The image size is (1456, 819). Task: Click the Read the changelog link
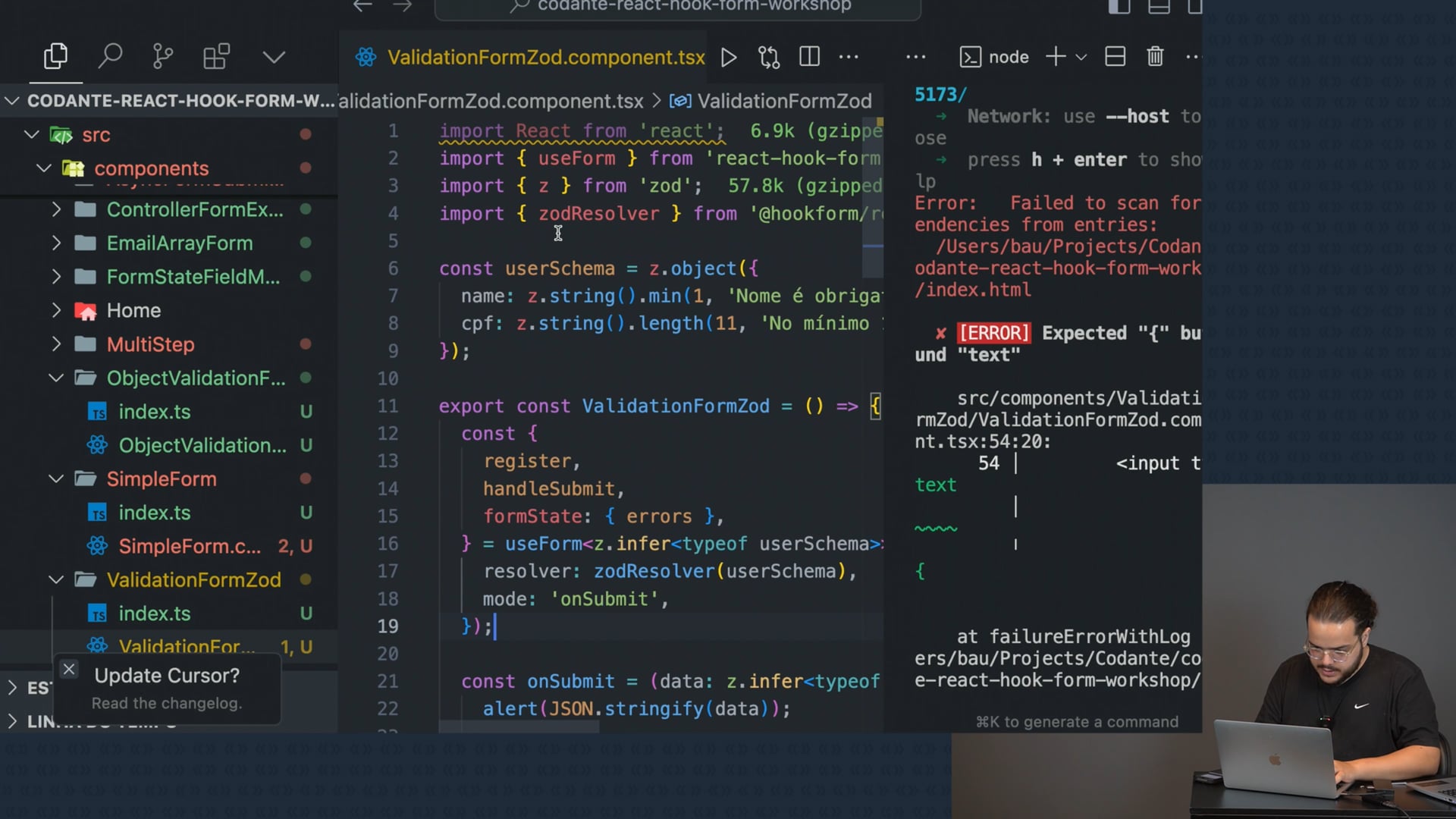167,704
